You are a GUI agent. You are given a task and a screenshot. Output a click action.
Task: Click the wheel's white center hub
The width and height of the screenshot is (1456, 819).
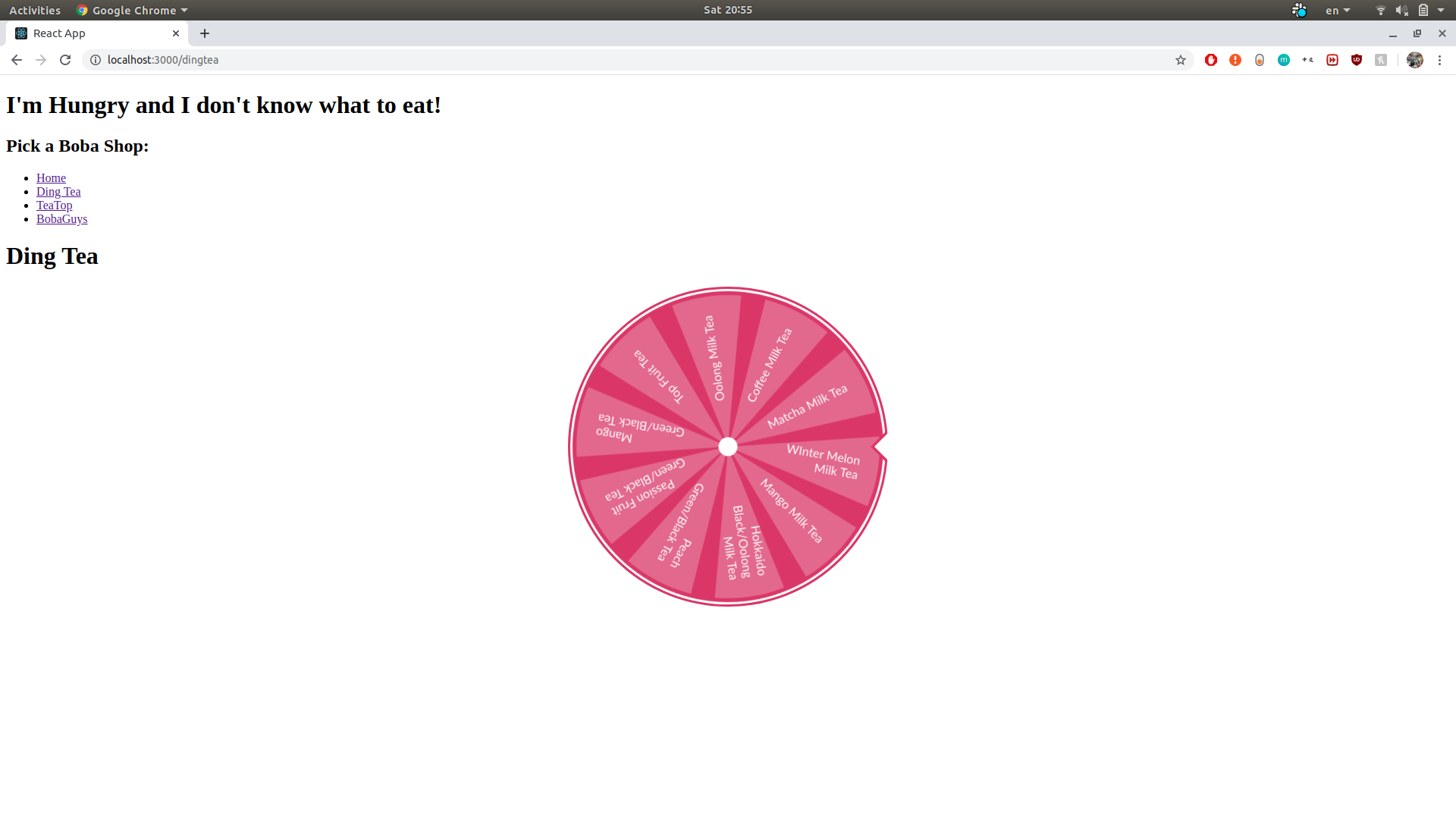[727, 447]
